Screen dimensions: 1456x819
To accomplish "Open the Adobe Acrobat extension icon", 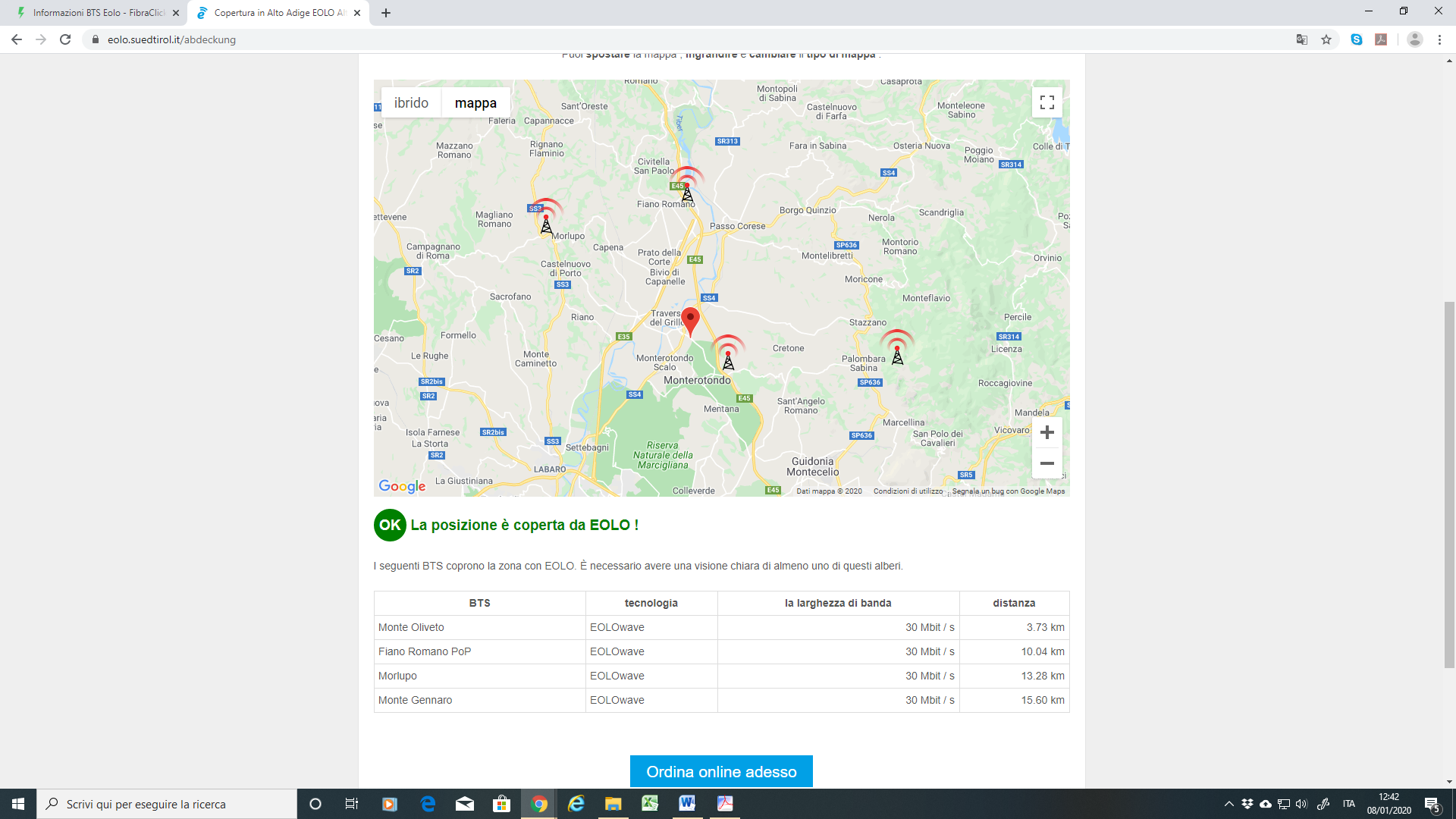I will (x=1382, y=39).
